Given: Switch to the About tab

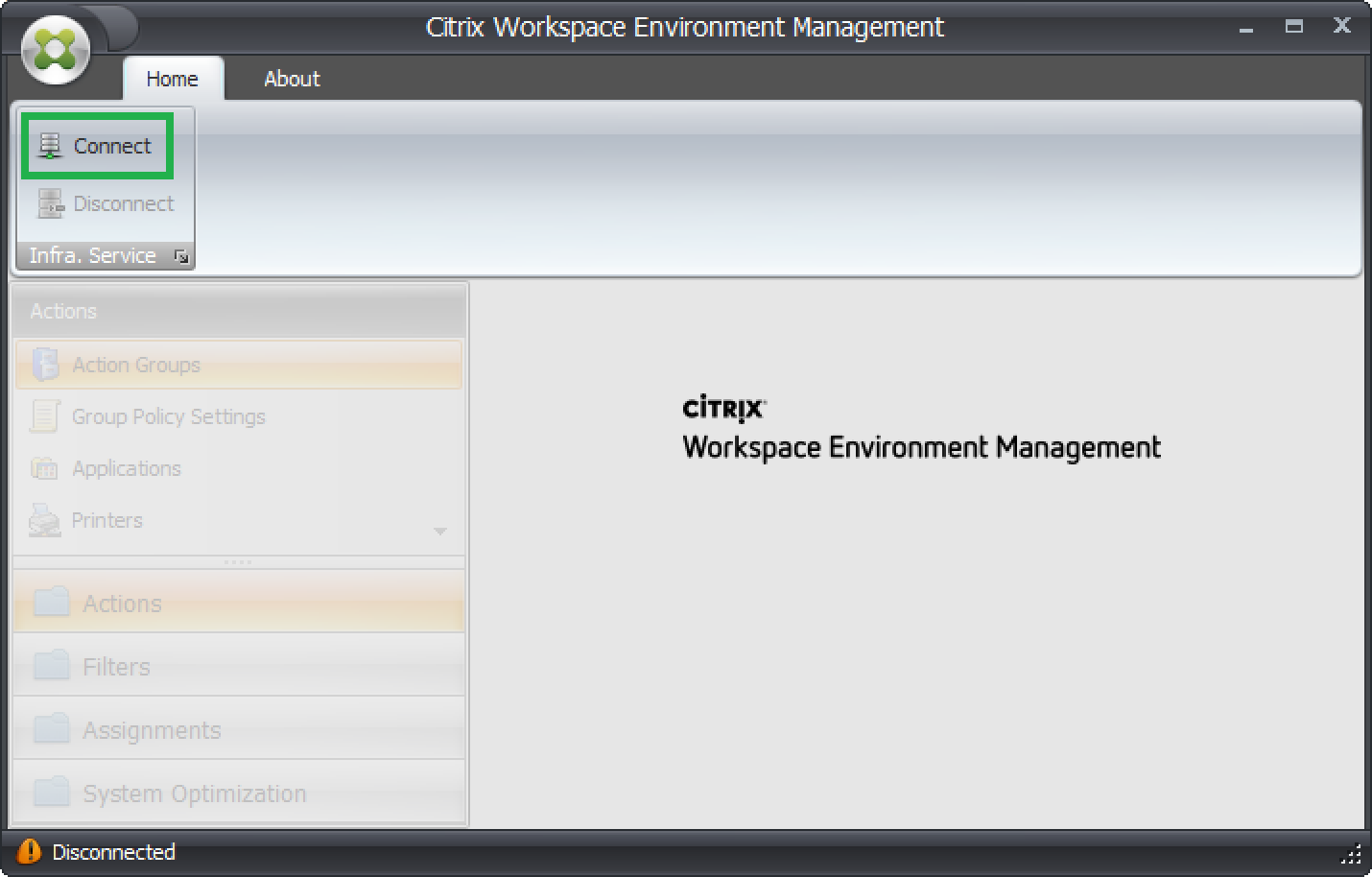Looking at the screenshot, I should (292, 79).
